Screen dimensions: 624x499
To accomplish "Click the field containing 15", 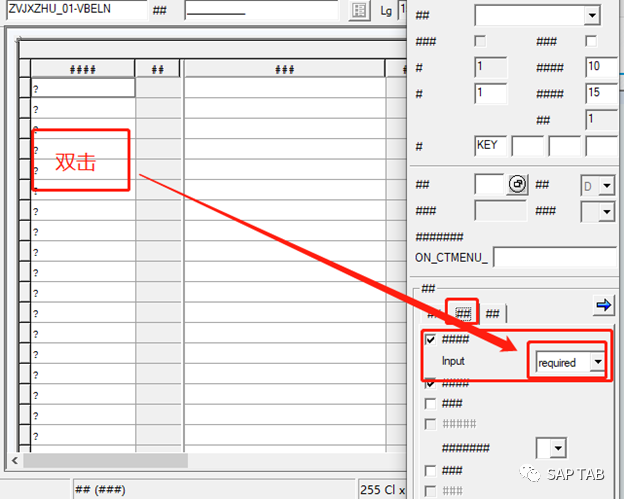I will pyautogui.click(x=601, y=93).
